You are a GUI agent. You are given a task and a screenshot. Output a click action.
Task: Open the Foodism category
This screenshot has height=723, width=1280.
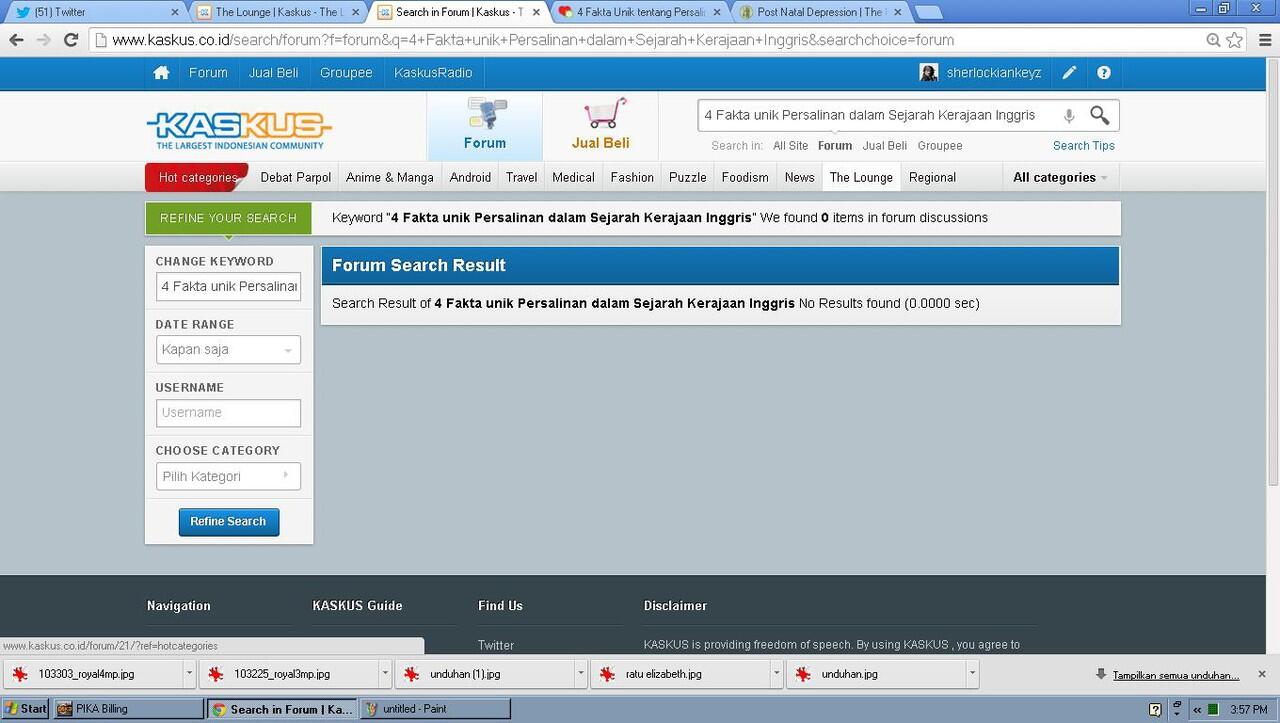point(745,177)
